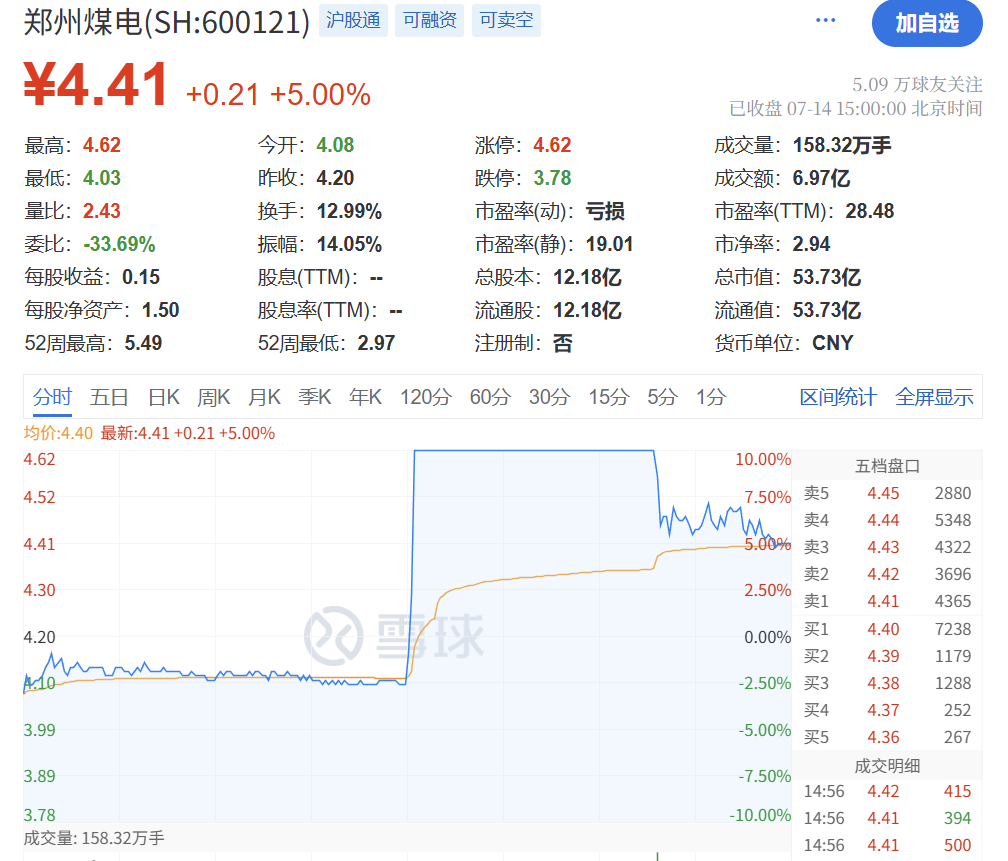Image resolution: width=1008 pixels, height=861 pixels.
Task: Click the 加自选 button
Action: tap(926, 23)
